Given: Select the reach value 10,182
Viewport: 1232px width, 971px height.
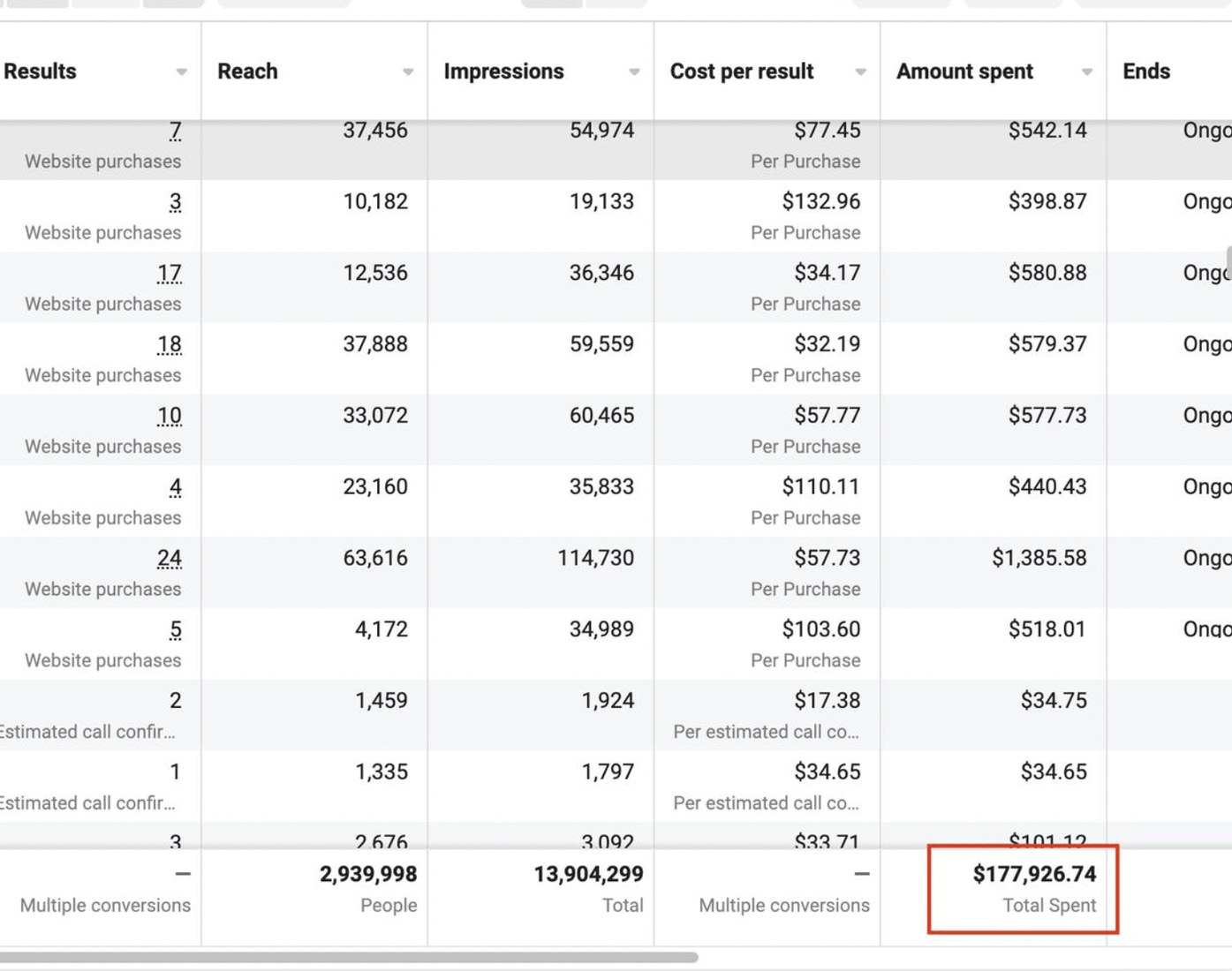Looking at the screenshot, I should [375, 202].
